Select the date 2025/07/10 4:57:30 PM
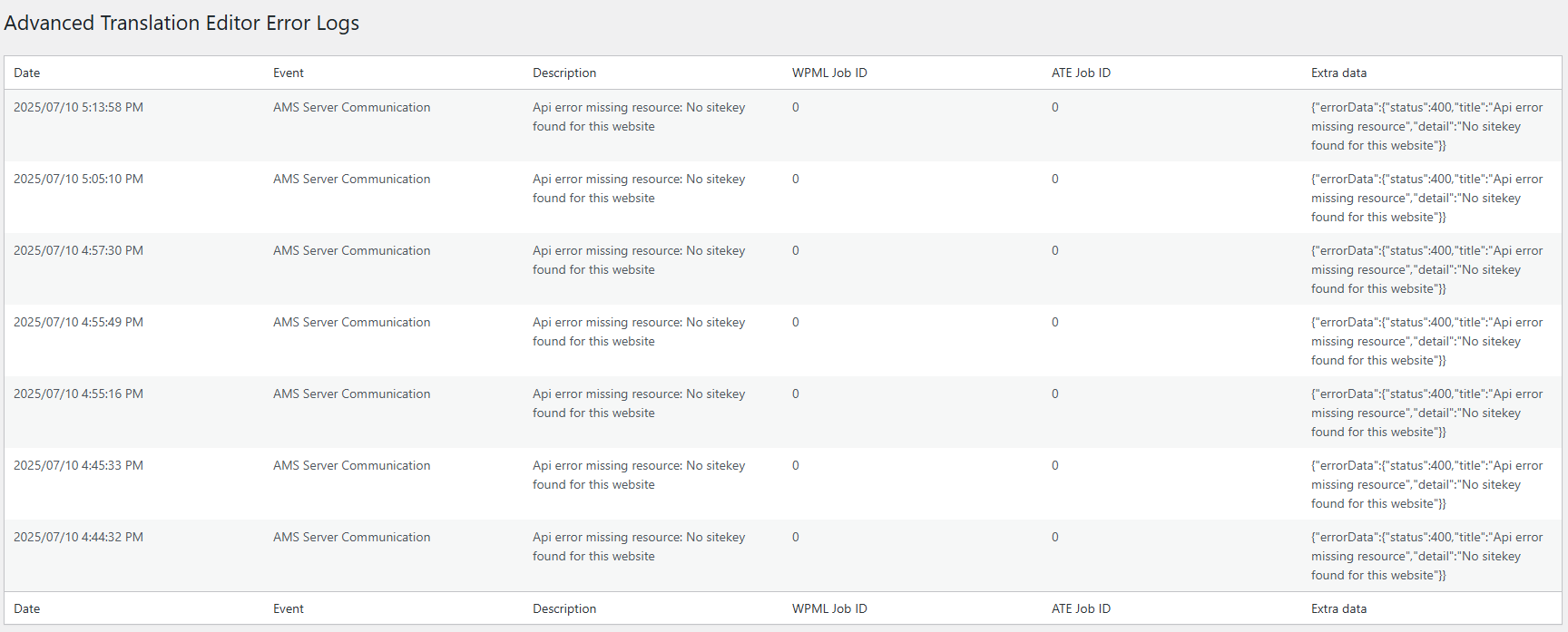 point(78,250)
